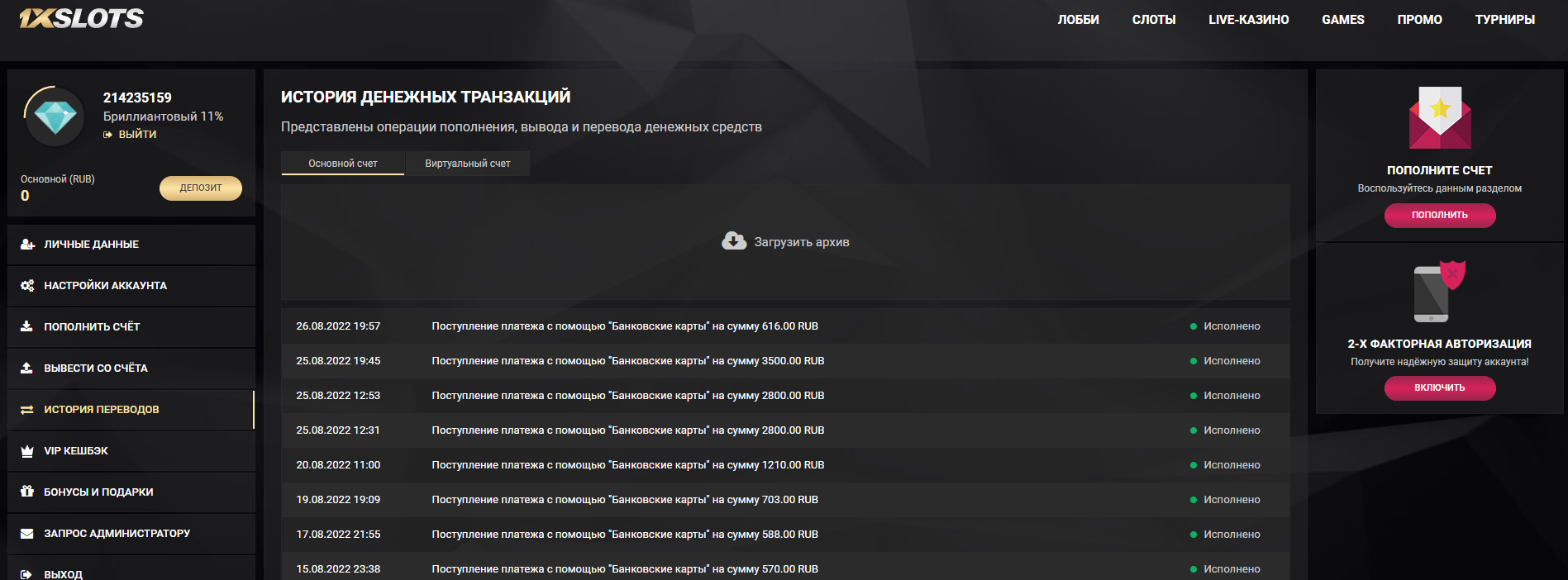Screen dimensions: 1568x580
Task: Click the Пополнить button in promo panel
Action: pos(1439,215)
